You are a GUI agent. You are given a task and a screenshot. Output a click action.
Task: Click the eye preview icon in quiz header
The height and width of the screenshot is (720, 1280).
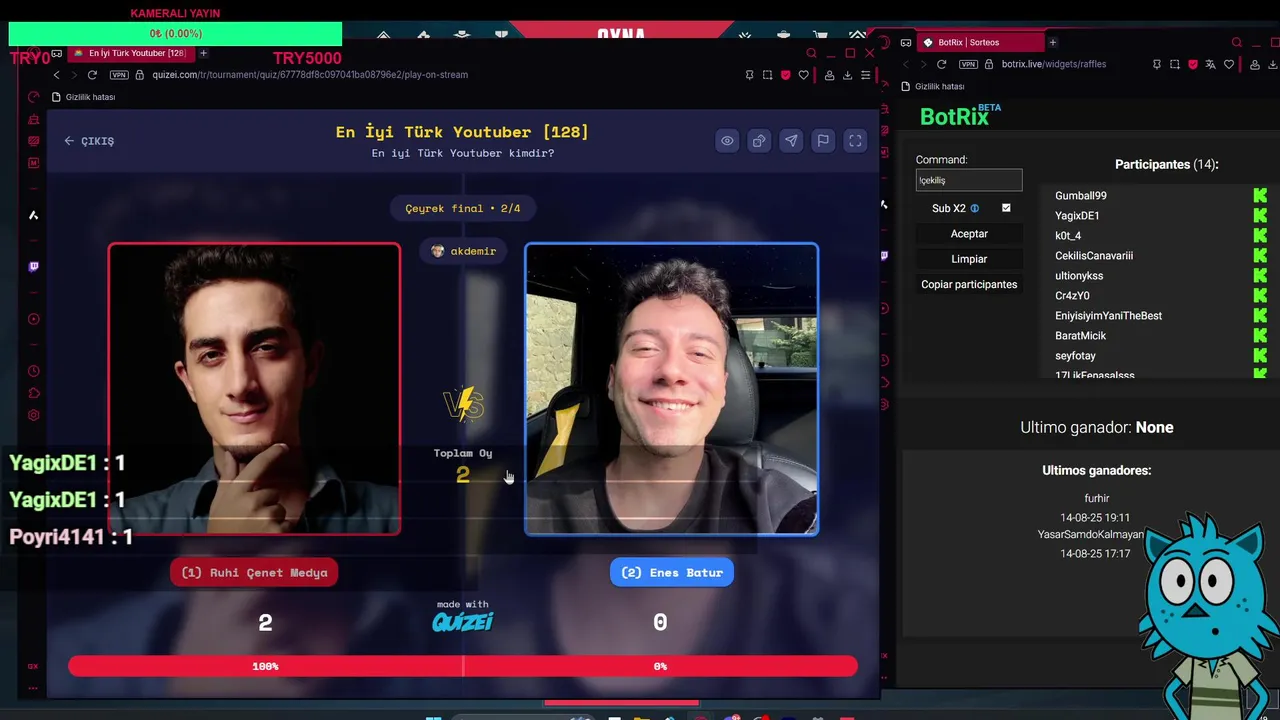(x=727, y=141)
